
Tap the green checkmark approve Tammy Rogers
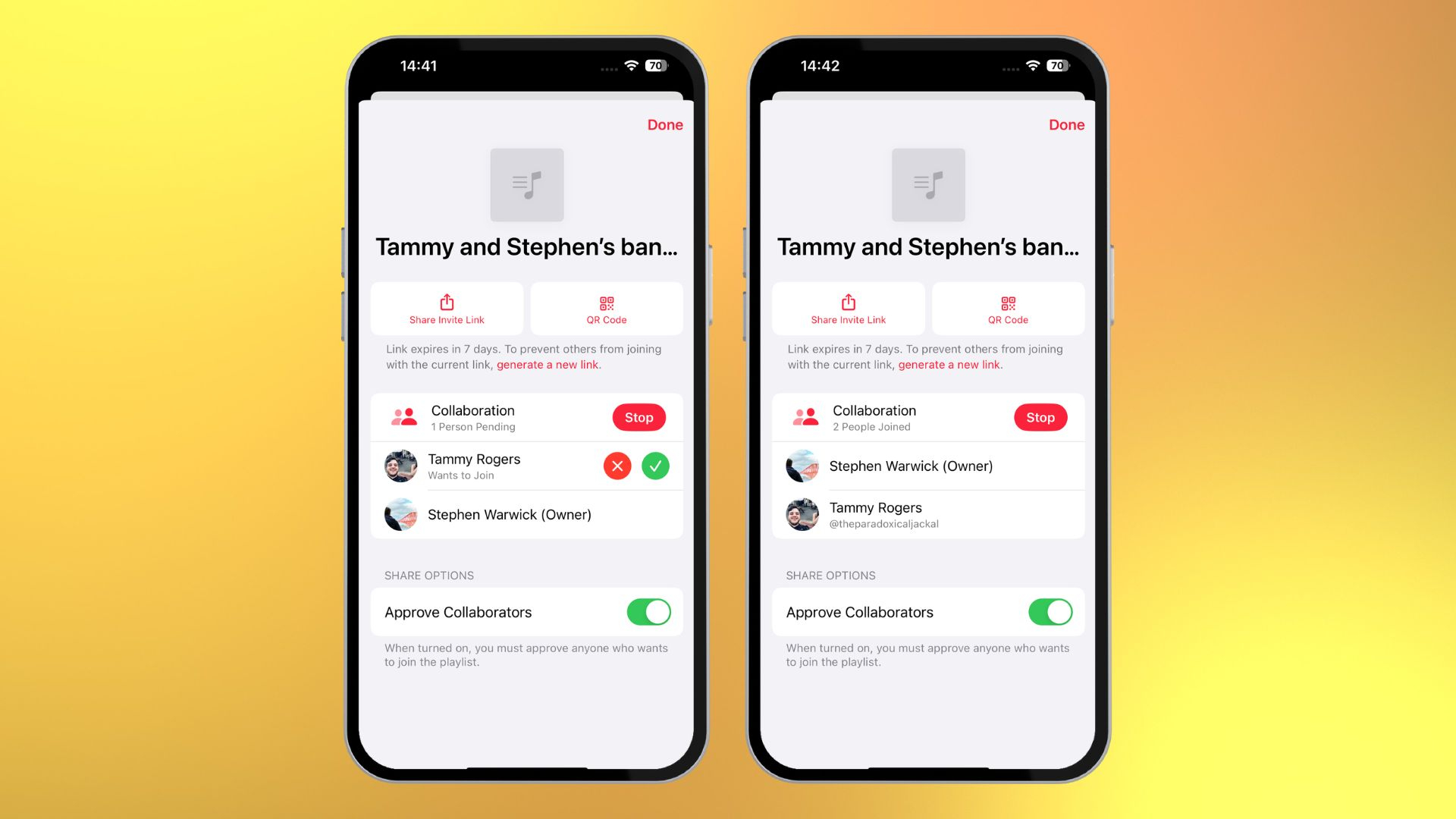click(656, 466)
